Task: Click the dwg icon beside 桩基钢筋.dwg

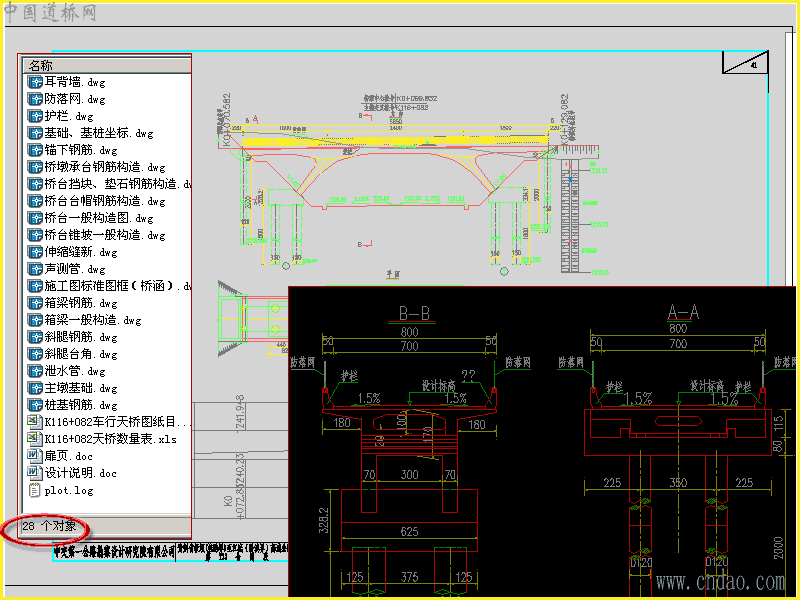Action: (x=35, y=405)
